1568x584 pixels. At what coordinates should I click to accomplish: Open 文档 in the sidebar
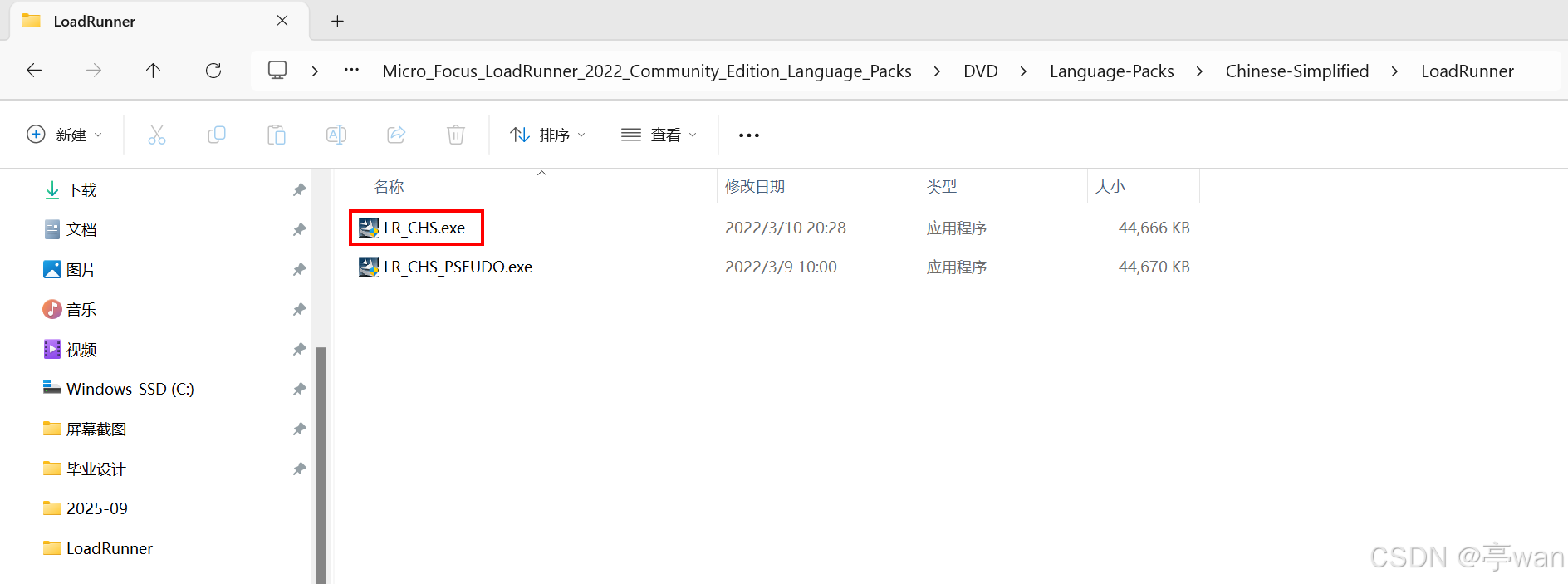[x=81, y=230]
